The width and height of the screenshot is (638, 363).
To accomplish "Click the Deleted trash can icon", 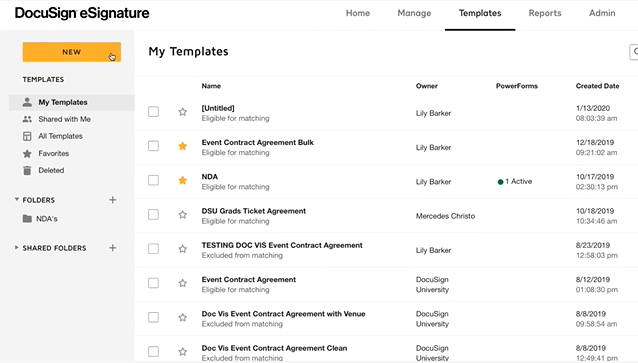I will (x=27, y=171).
